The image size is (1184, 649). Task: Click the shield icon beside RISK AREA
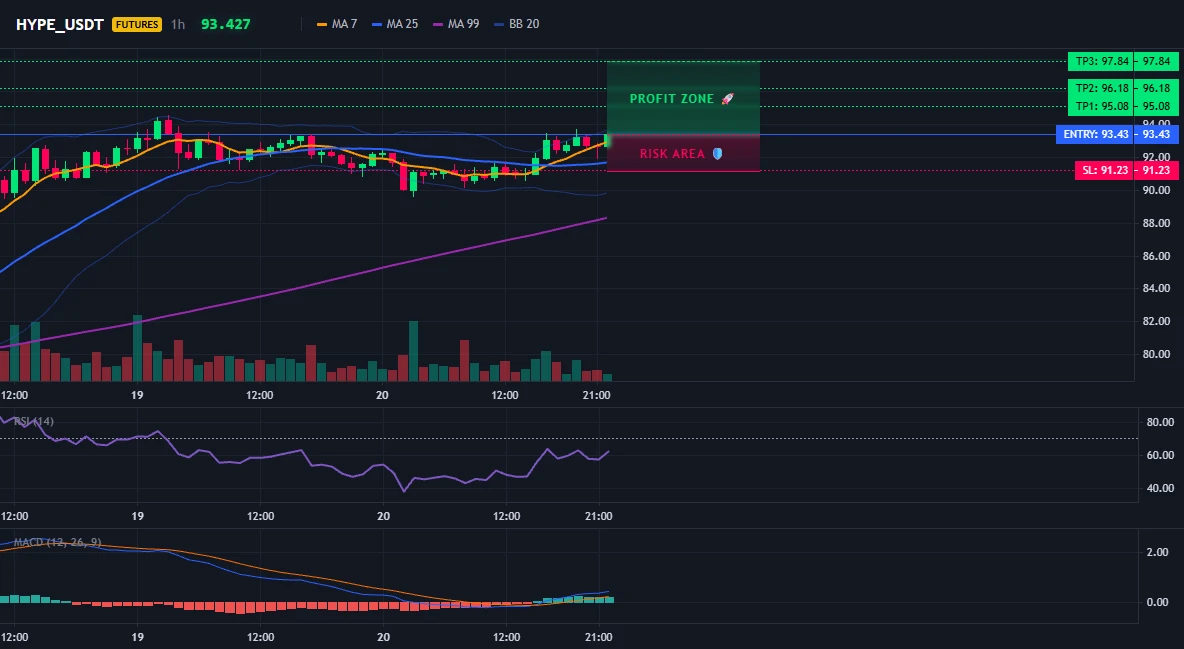[717, 154]
